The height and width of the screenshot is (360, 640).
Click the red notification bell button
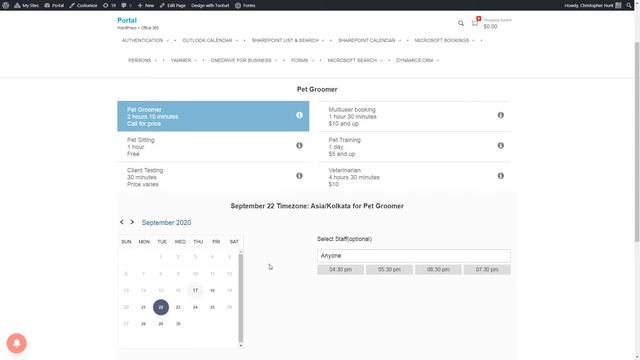(x=17, y=343)
